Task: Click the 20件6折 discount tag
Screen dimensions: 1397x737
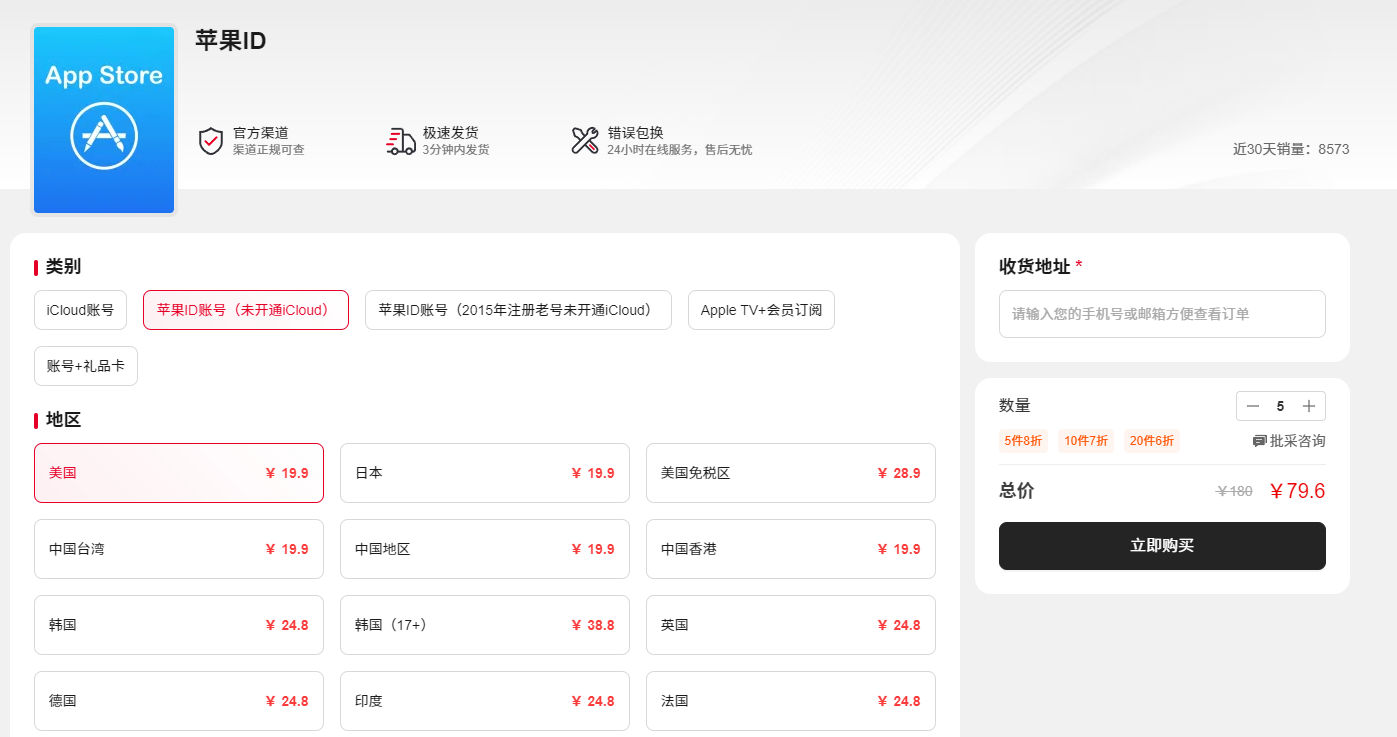Action: pos(1152,441)
